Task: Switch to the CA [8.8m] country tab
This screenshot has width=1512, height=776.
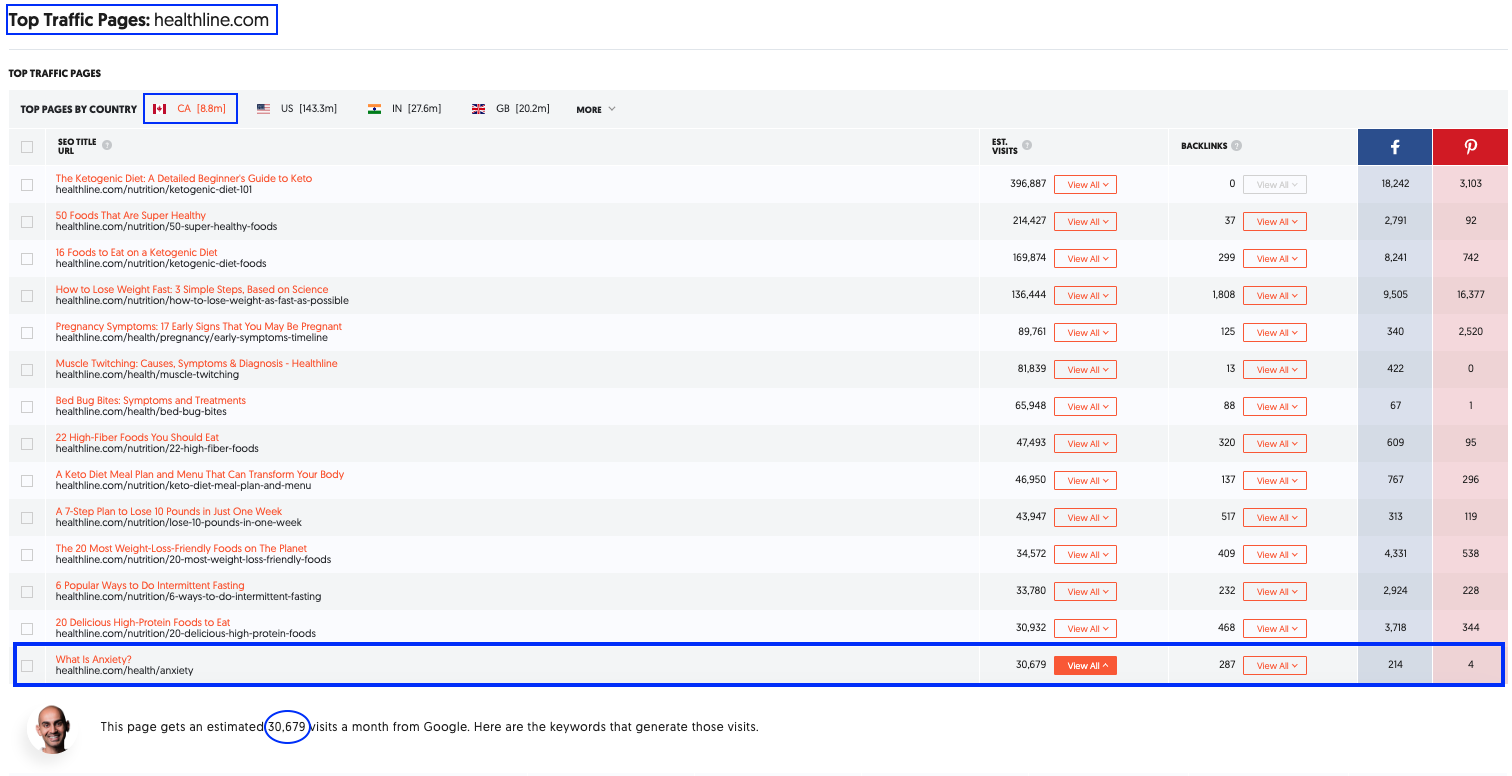Action: (x=190, y=109)
